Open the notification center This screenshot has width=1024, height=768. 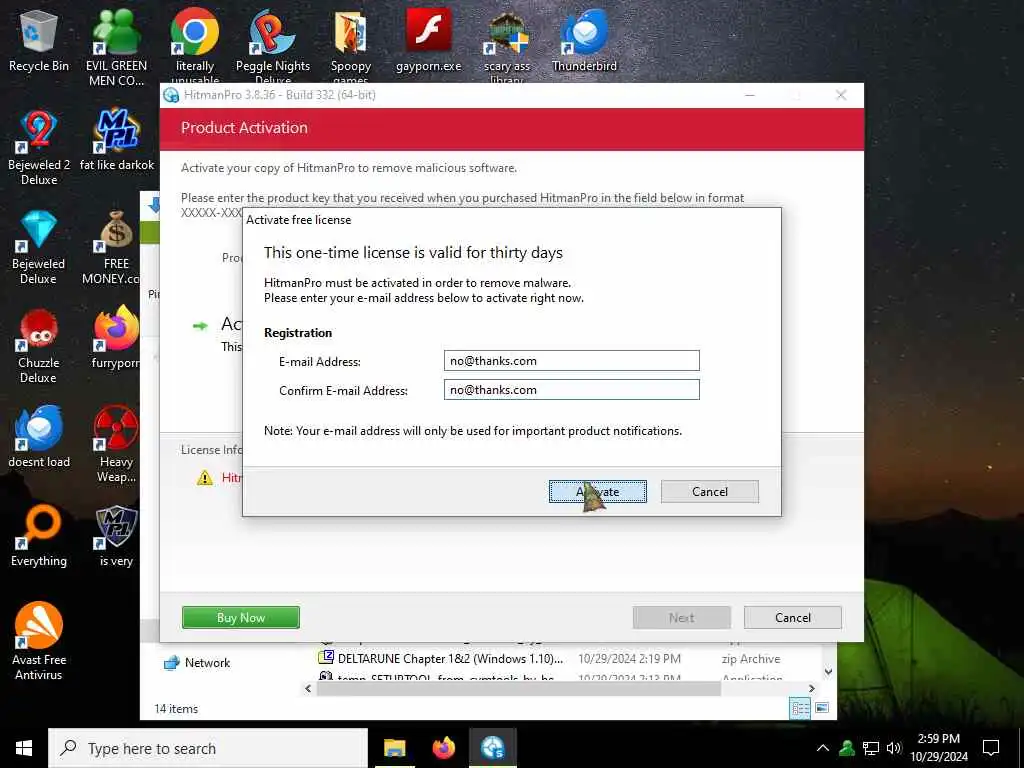pyautogui.click(x=991, y=748)
